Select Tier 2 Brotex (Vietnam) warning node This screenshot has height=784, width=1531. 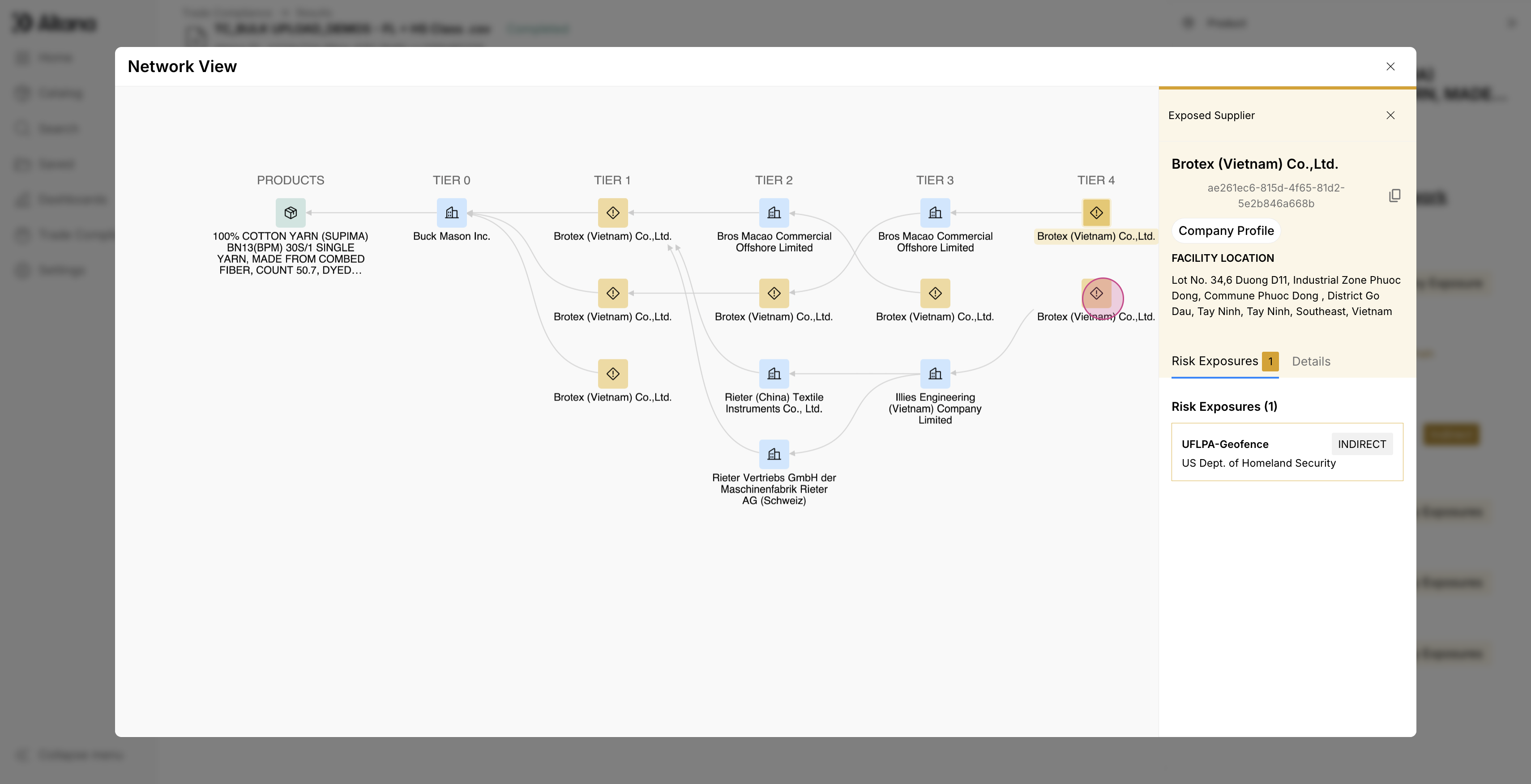774,294
